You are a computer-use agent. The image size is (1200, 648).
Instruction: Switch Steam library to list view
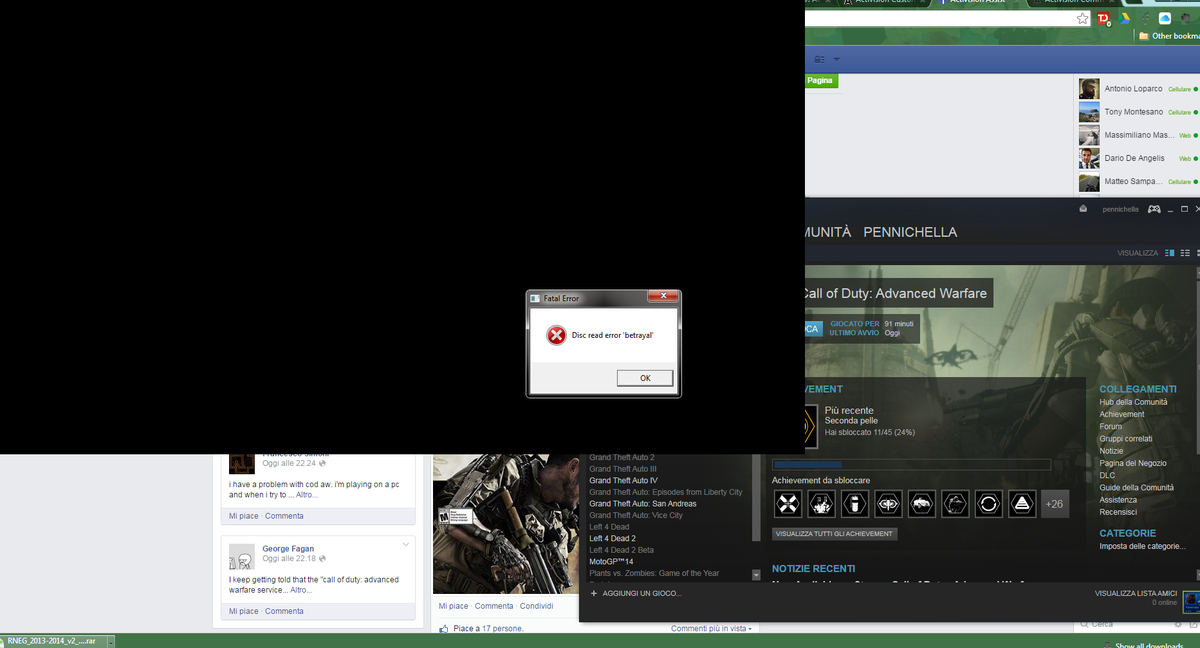pyautogui.click(x=1185, y=253)
